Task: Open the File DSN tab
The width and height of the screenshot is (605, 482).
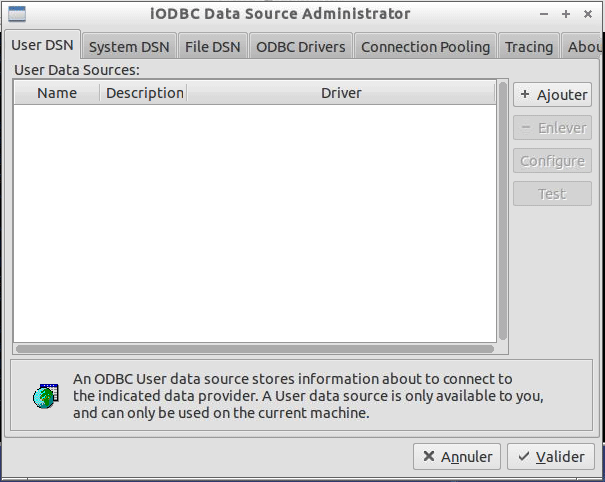Action: tap(213, 47)
